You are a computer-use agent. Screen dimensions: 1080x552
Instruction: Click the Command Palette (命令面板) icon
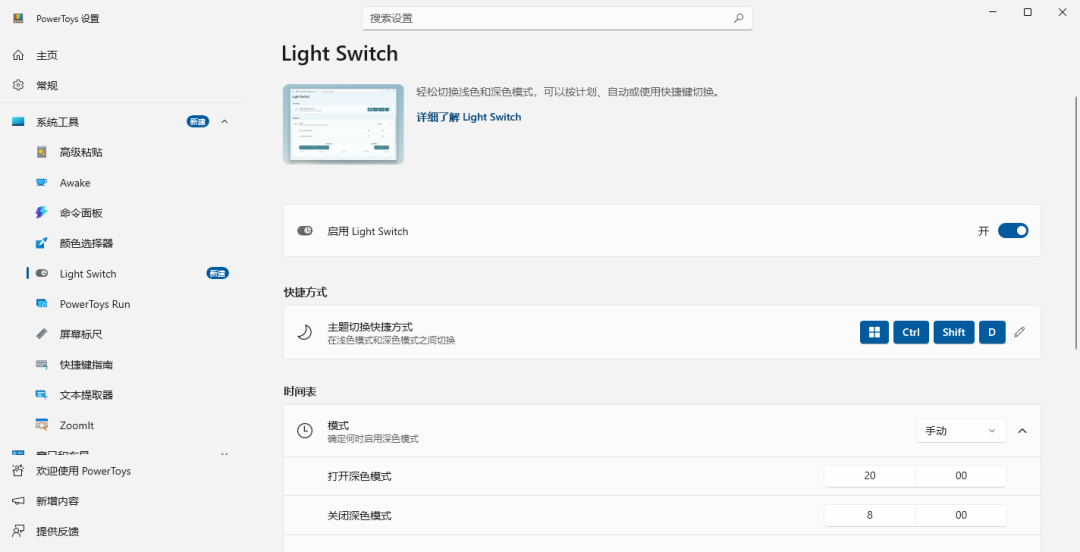[41, 213]
